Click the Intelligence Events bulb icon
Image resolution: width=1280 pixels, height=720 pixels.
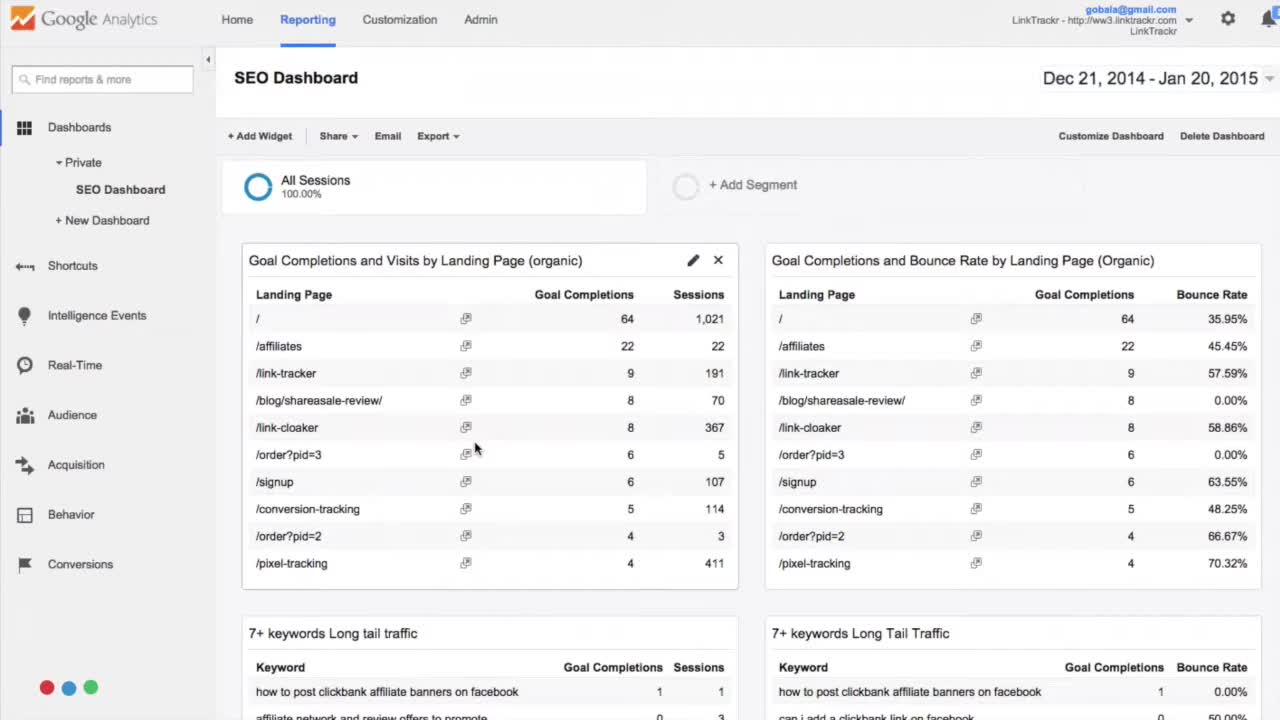pyautogui.click(x=25, y=316)
